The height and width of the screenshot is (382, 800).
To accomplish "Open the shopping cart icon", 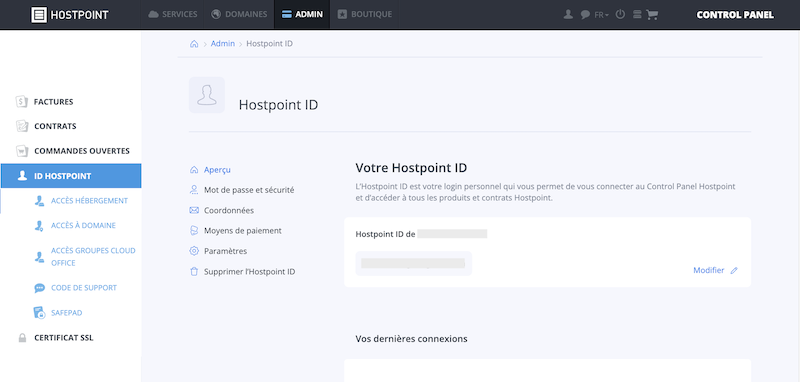I will coord(652,15).
